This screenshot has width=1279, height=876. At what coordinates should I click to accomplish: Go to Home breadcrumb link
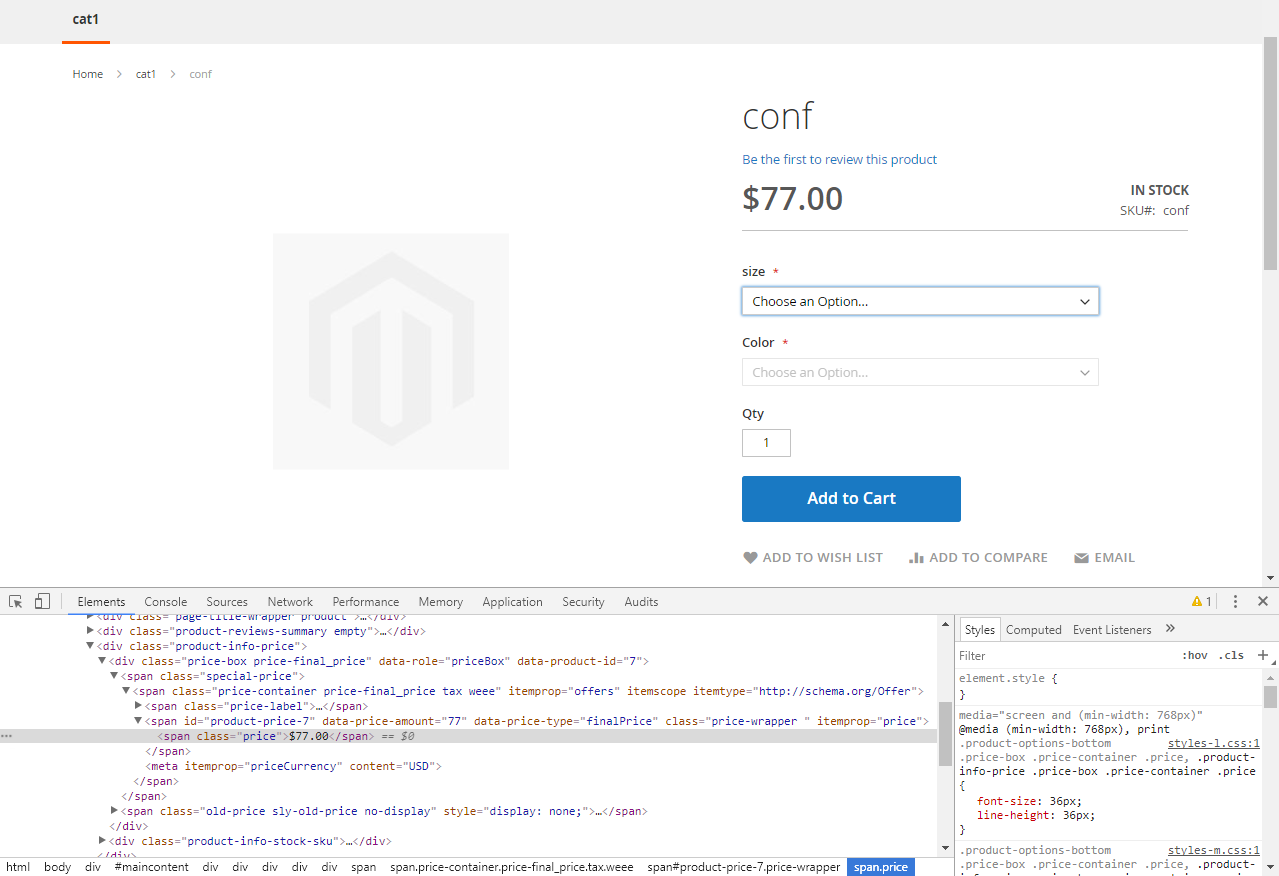[88, 74]
